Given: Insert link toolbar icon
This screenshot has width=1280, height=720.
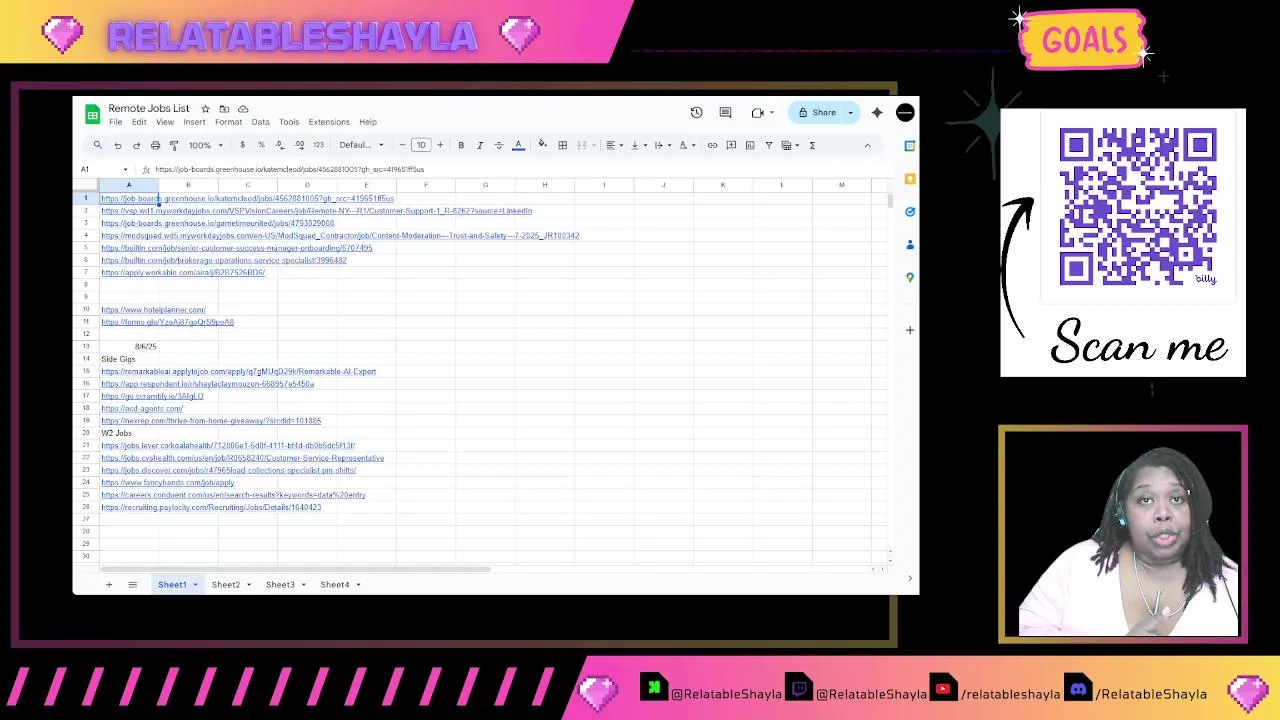Looking at the screenshot, I should [x=712, y=145].
